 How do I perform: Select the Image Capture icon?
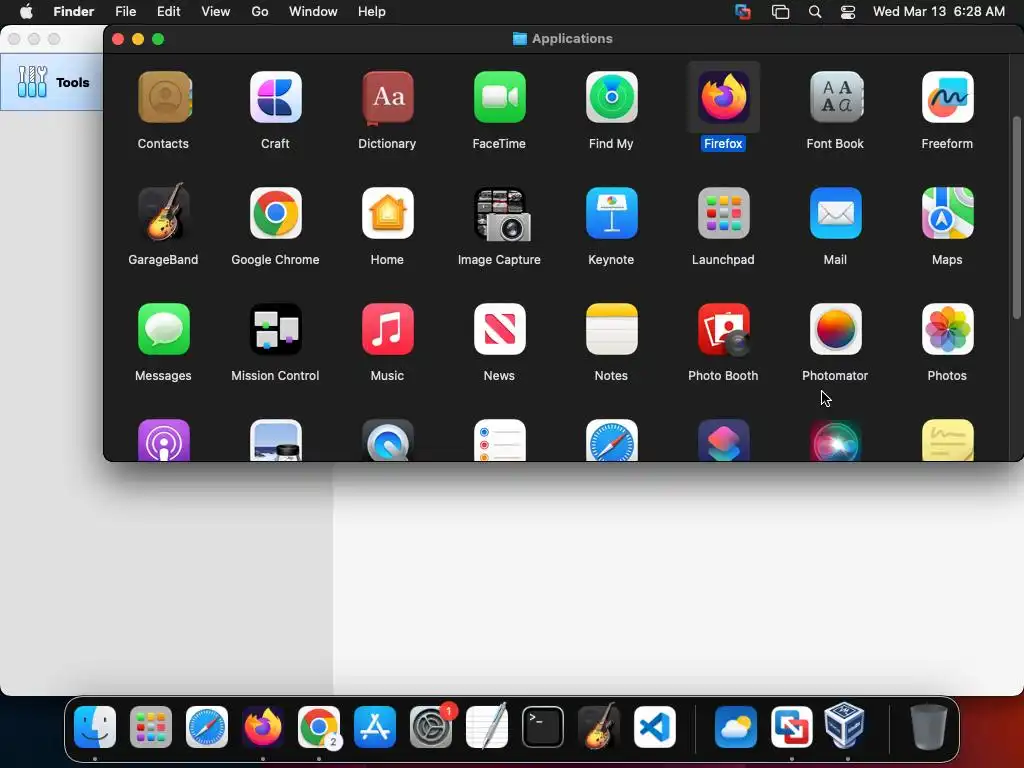(501, 214)
